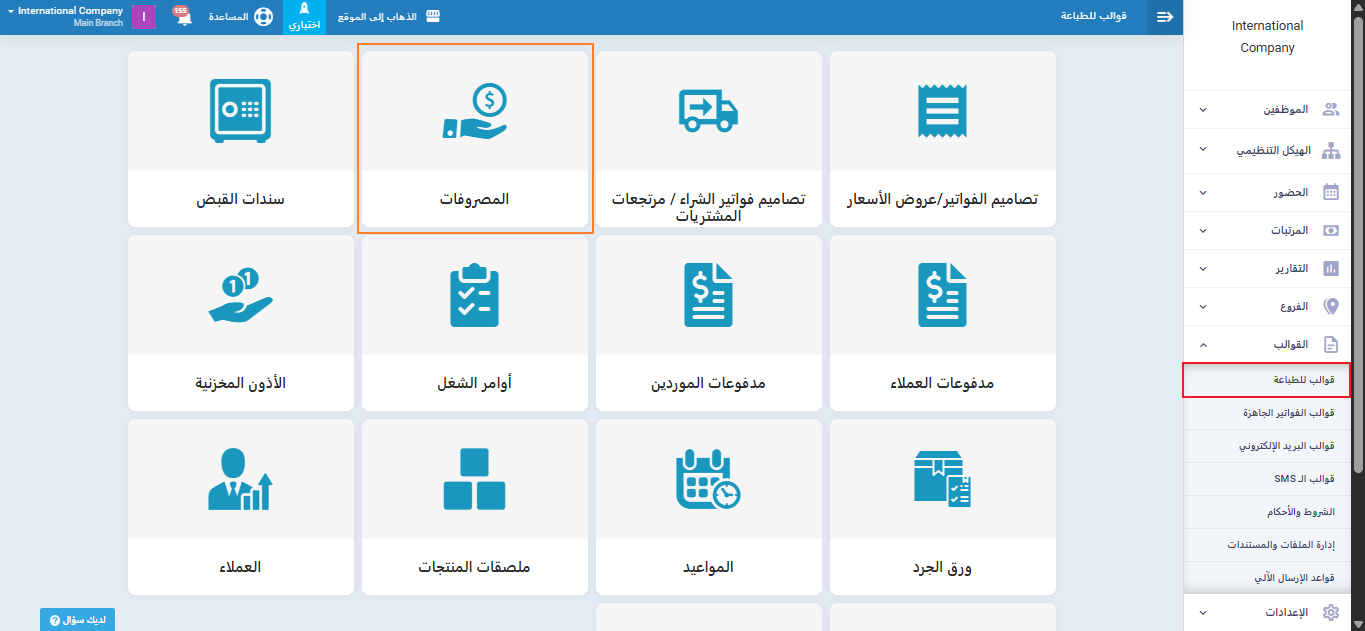Click the notifications bell icon

183,18
